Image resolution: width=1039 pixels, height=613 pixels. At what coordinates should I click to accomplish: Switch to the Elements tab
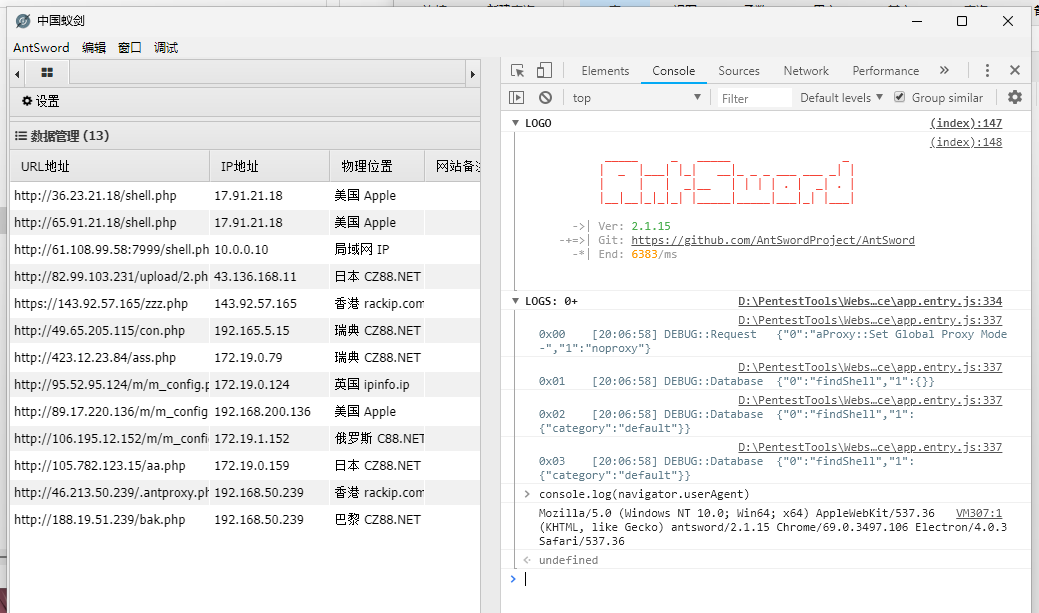tap(605, 71)
